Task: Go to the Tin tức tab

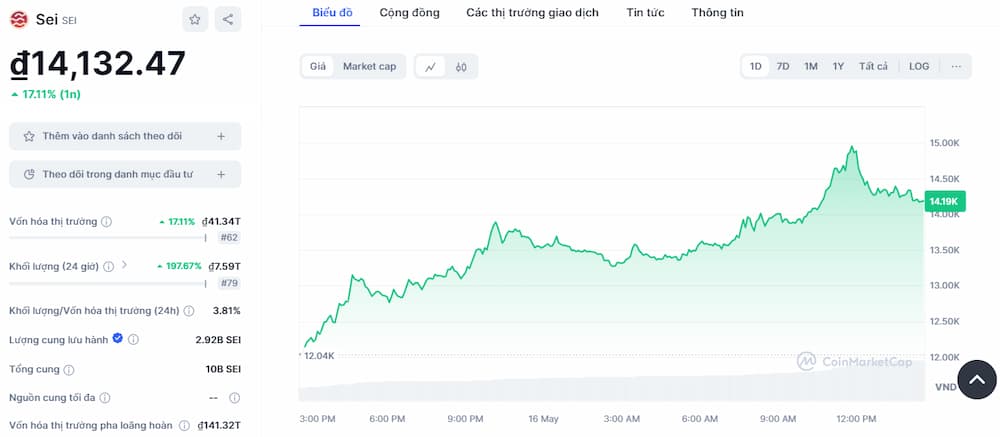Action: point(645,13)
